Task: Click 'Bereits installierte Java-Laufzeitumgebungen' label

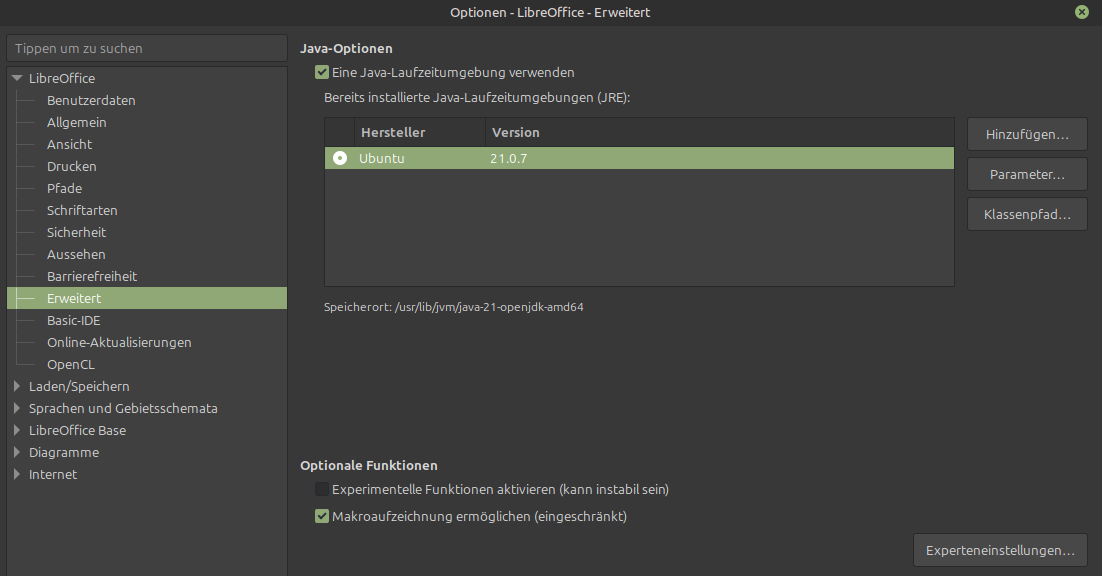Action: coord(477,98)
